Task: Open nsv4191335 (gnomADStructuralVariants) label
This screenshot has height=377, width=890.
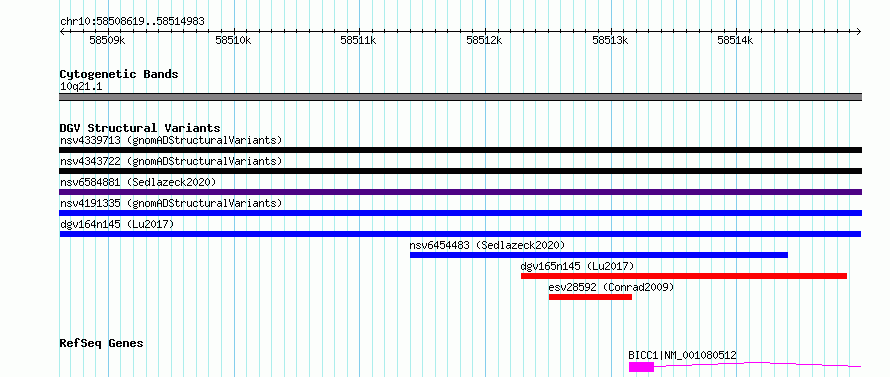Action: (x=171, y=203)
